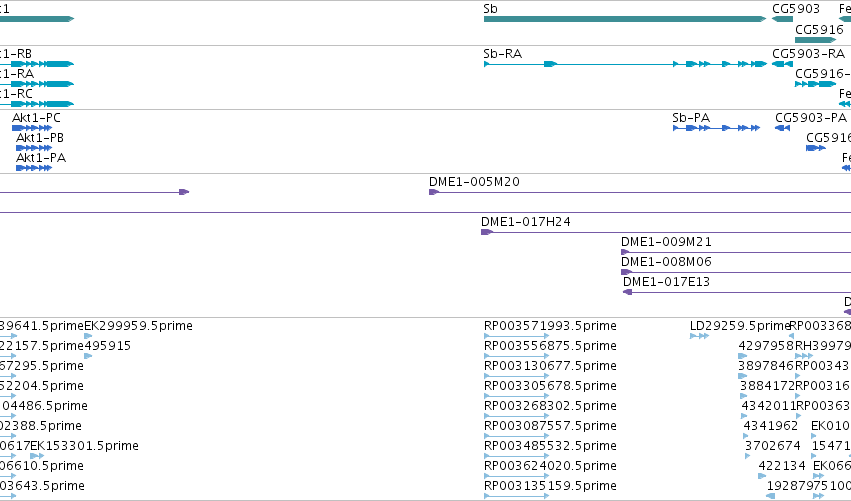
Task: Click the Sb-PA coding feature
Action: click(x=716, y=128)
